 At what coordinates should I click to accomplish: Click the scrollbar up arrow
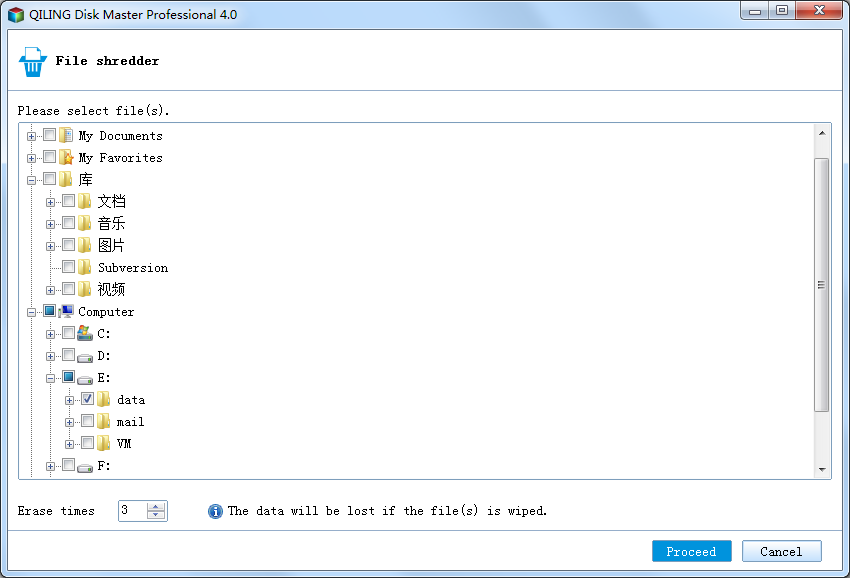pyautogui.click(x=822, y=133)
